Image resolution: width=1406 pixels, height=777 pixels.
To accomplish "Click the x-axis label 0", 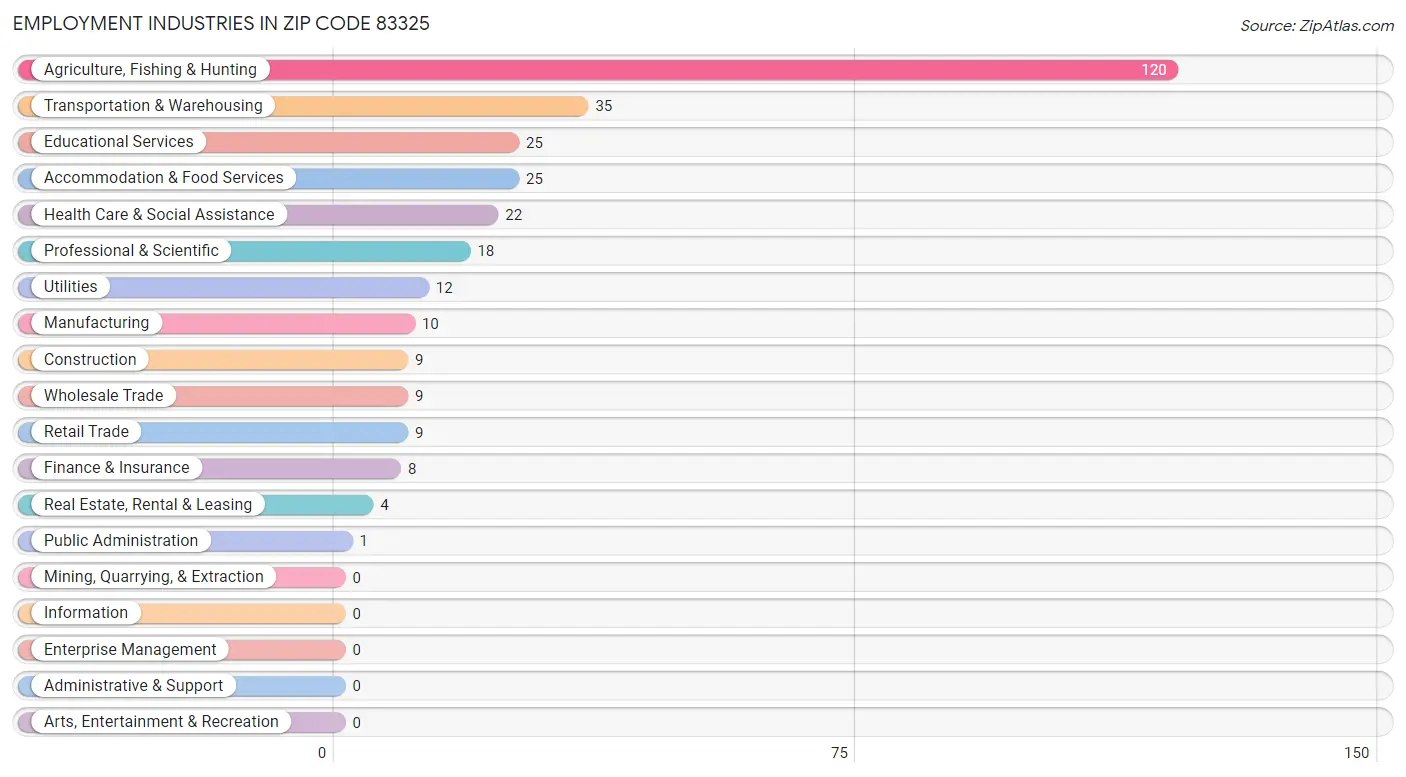I will (x=323, y=753).
